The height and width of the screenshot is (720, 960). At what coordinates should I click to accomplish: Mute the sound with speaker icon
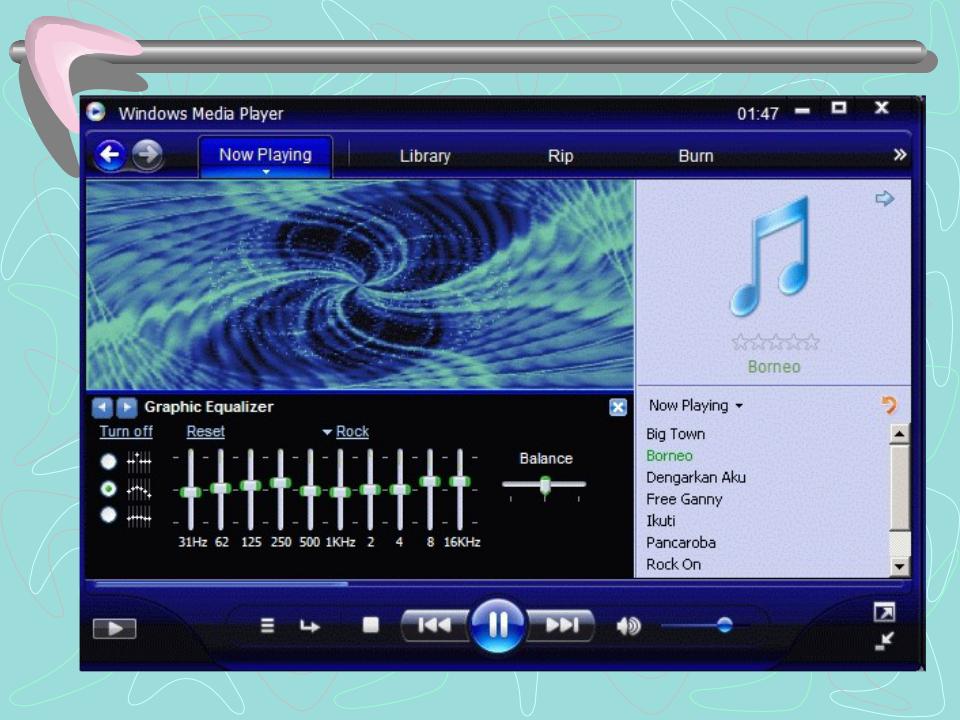coord(629,626)
